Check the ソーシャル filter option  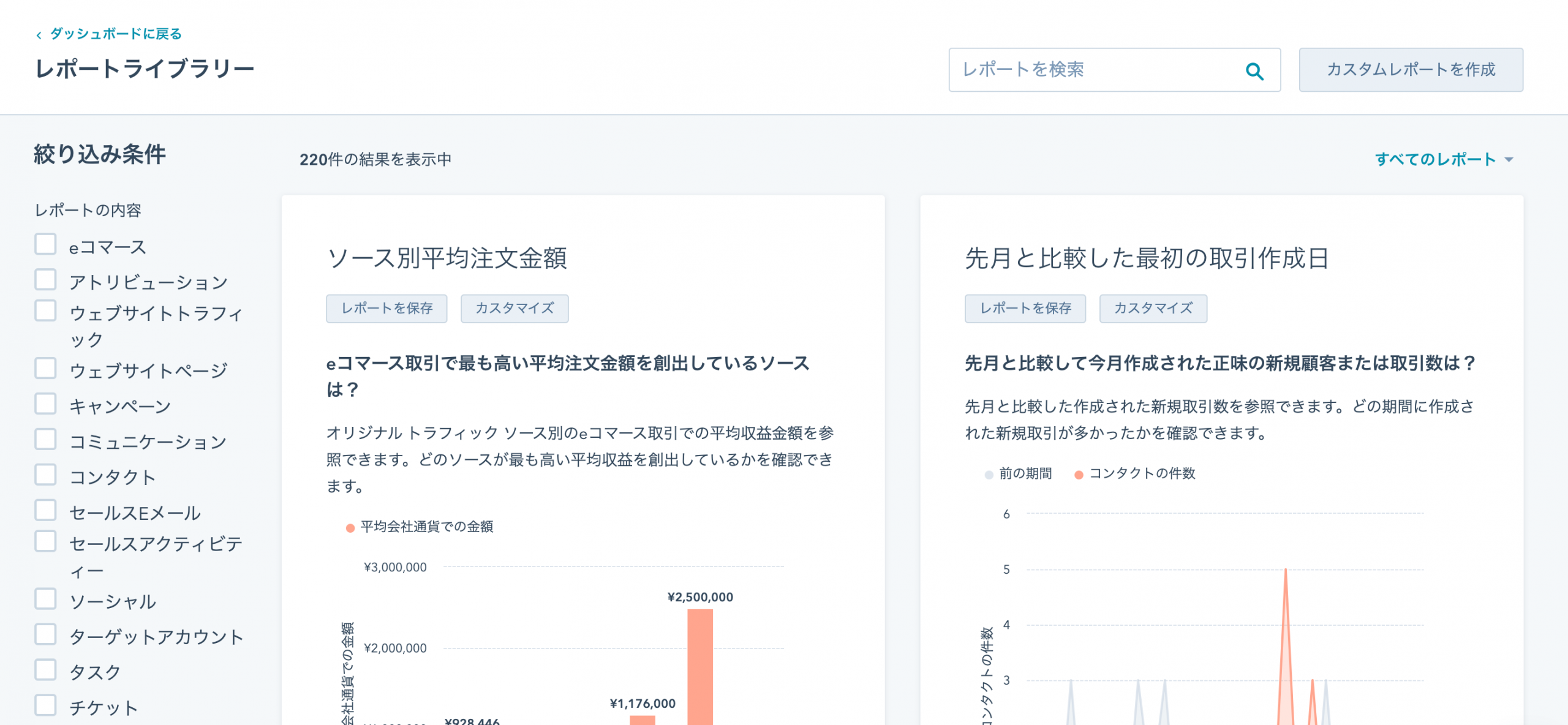point(45,599)
